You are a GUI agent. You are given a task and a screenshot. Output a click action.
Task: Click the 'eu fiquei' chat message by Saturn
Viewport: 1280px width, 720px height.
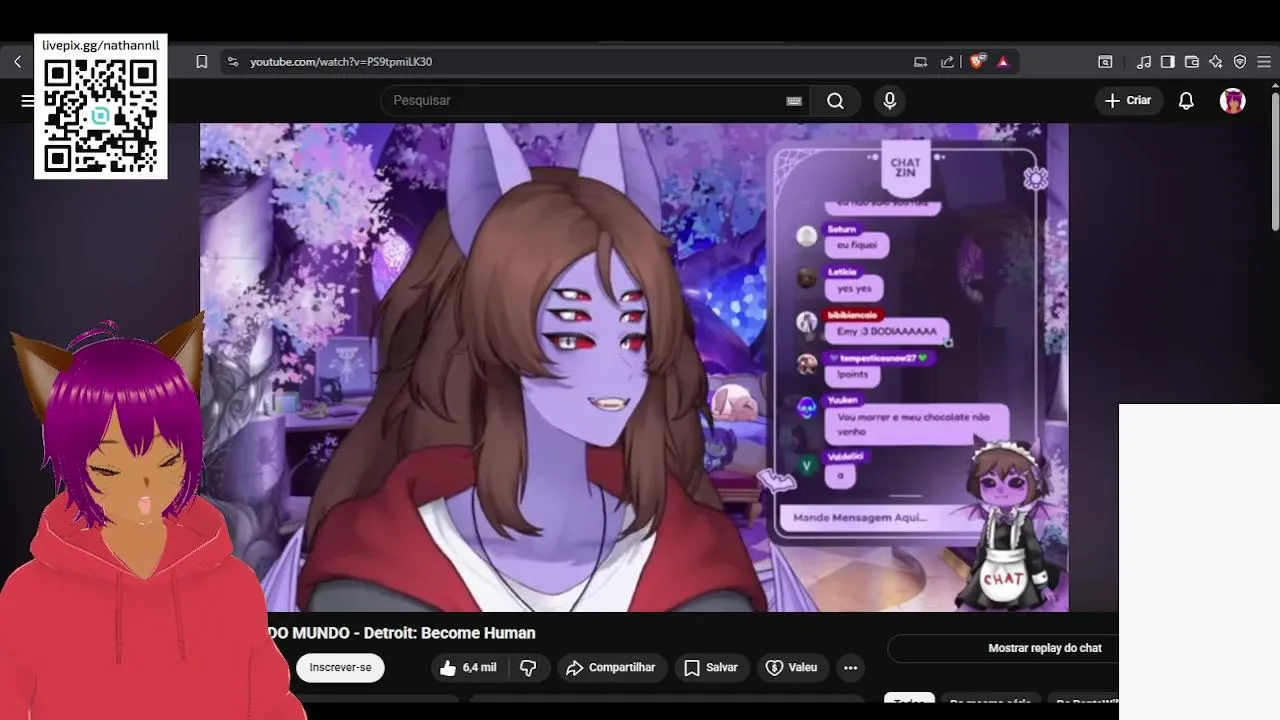tap(856, 245)
